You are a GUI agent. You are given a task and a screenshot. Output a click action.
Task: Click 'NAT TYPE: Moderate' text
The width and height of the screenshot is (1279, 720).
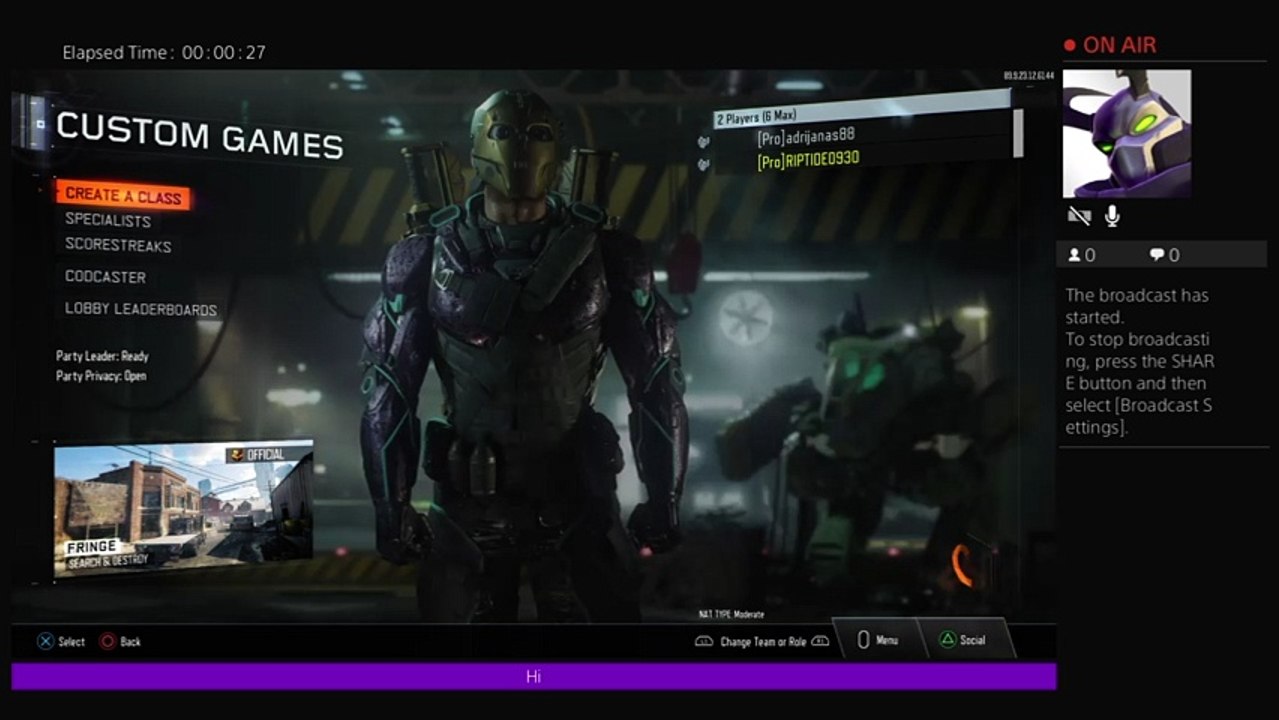click(731, 614)
